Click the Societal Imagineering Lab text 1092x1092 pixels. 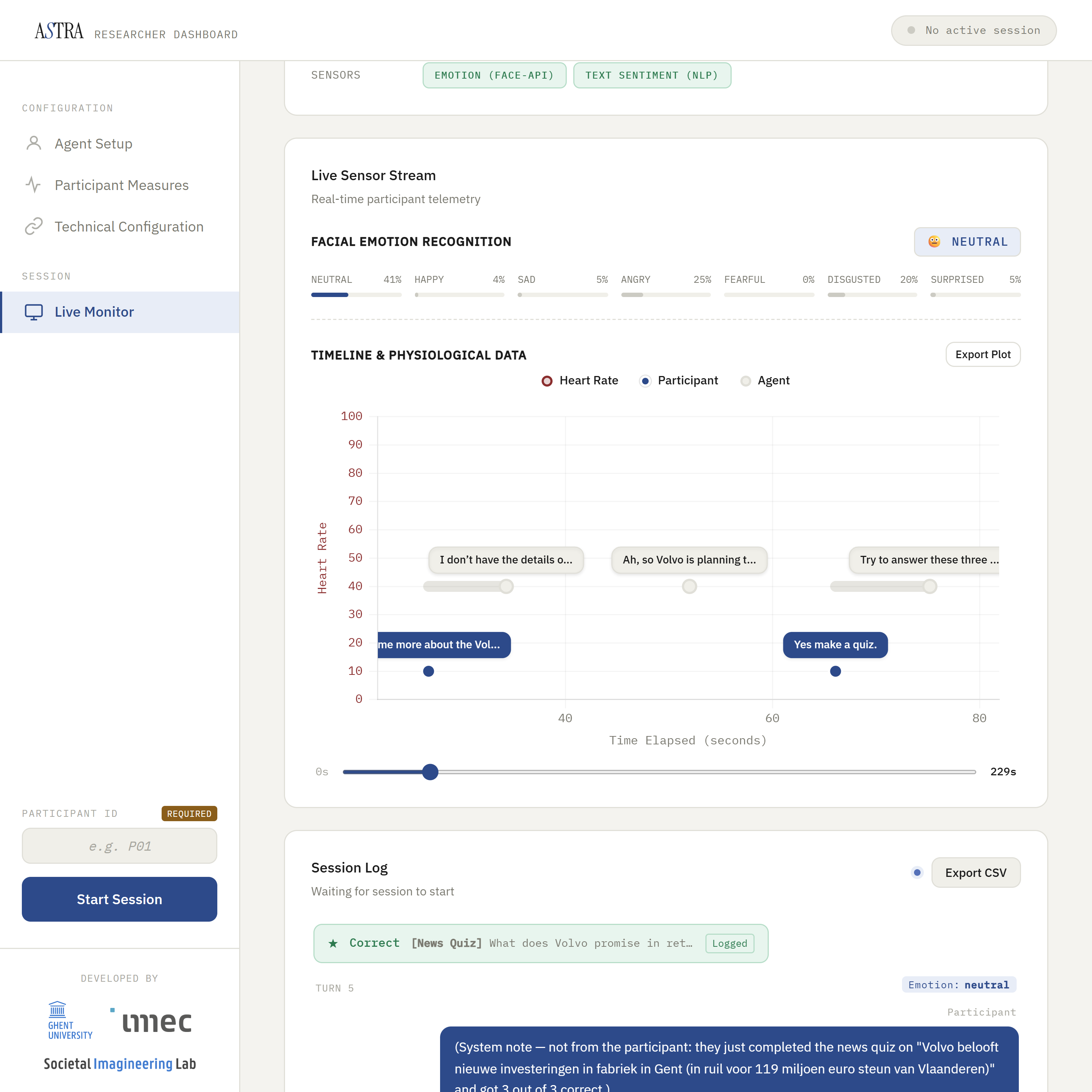coord(120,1064)
